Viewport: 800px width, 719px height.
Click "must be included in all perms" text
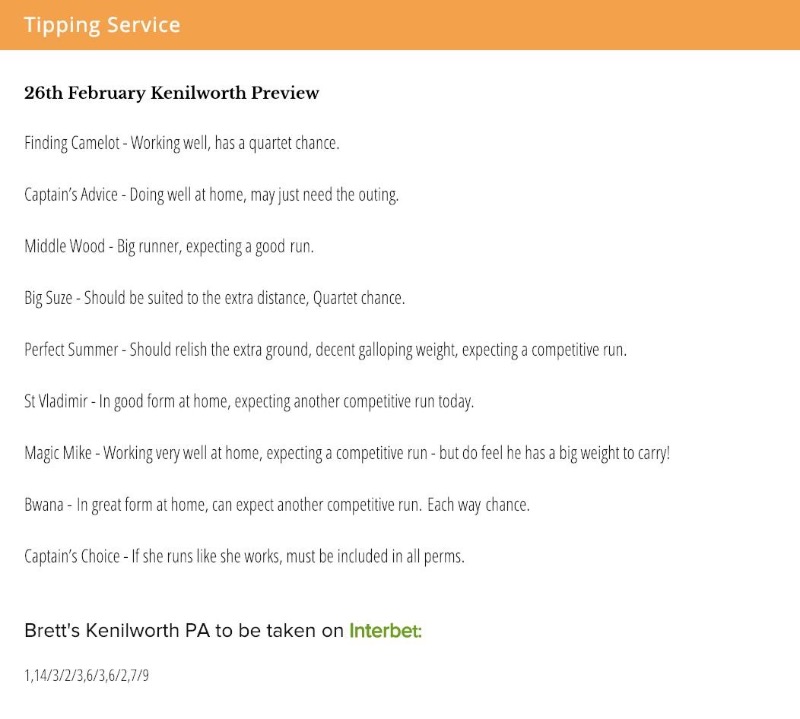[x=375, y=556]
